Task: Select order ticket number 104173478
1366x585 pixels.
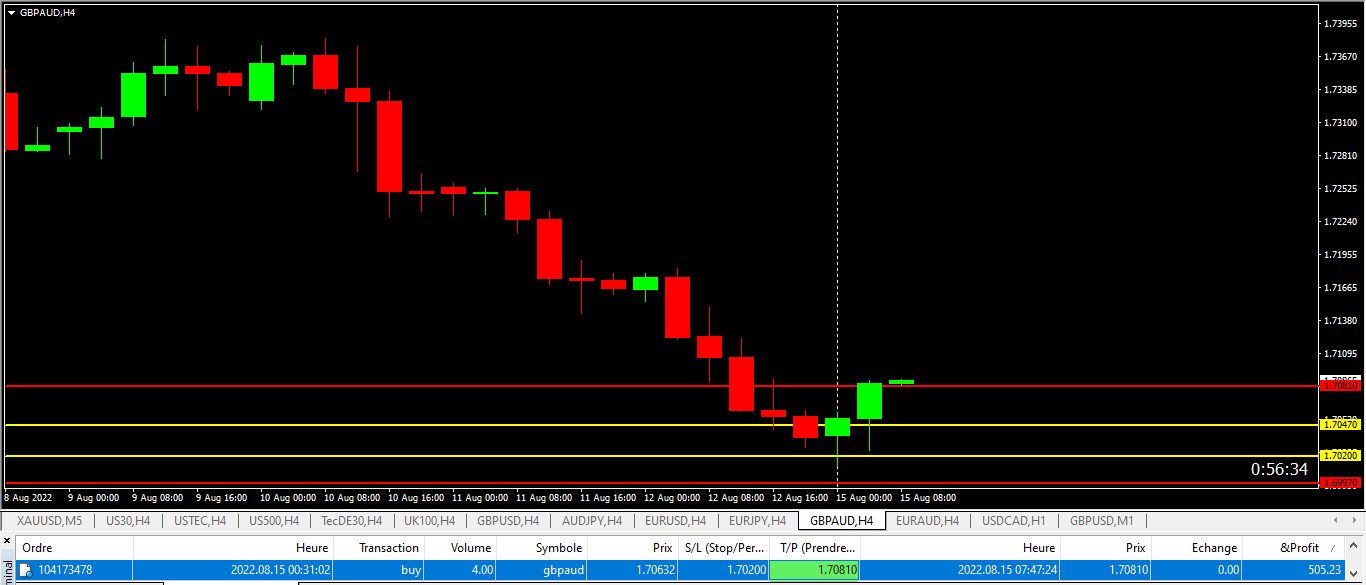Action: coord(65,570)
